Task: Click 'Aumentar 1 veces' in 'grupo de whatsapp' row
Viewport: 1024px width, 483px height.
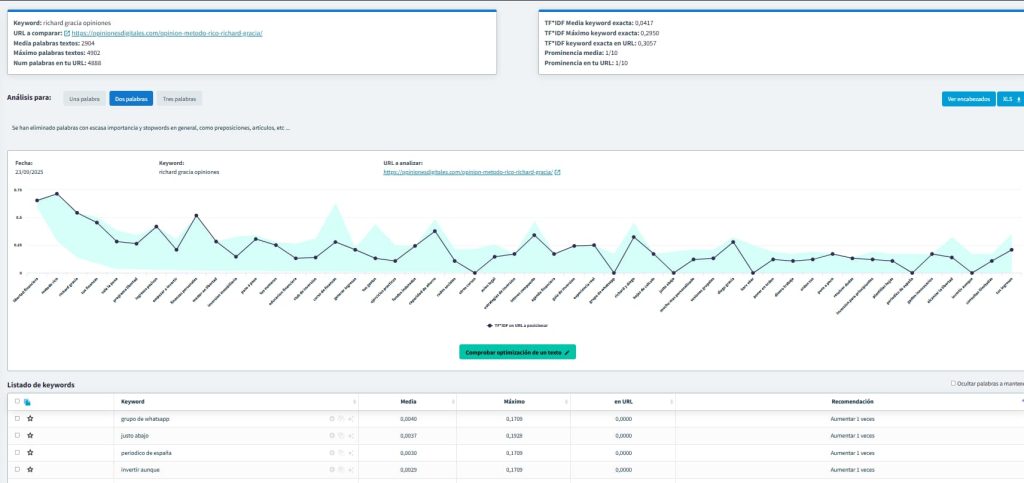Action: coord(852,418)
